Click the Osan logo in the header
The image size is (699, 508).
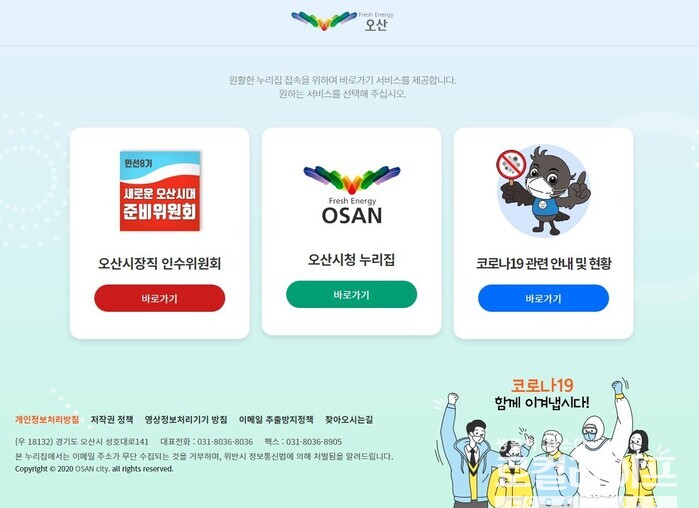[x=342, y=21]
